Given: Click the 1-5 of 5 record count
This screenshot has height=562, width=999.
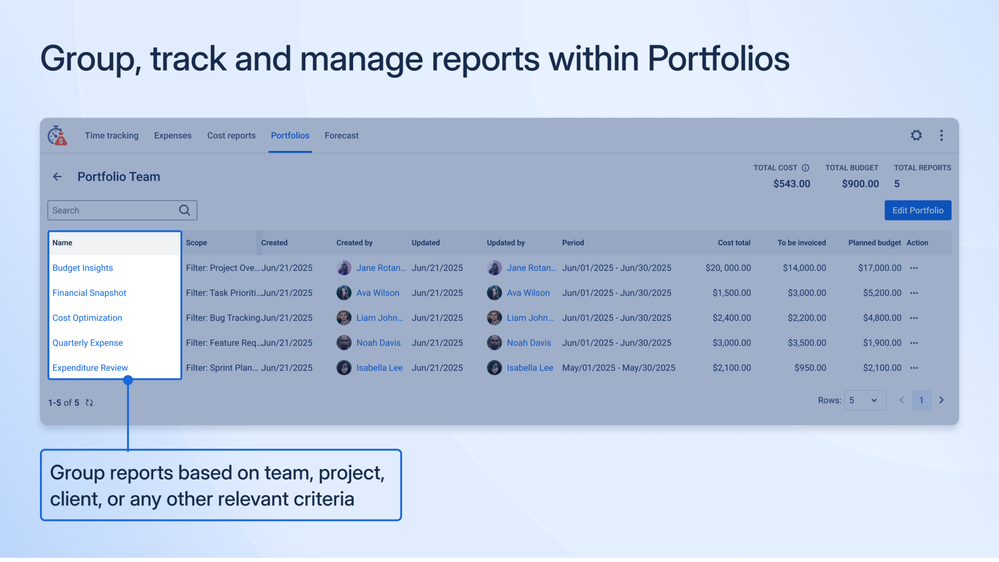Looking at the screenshot, I should coord(64,403).
